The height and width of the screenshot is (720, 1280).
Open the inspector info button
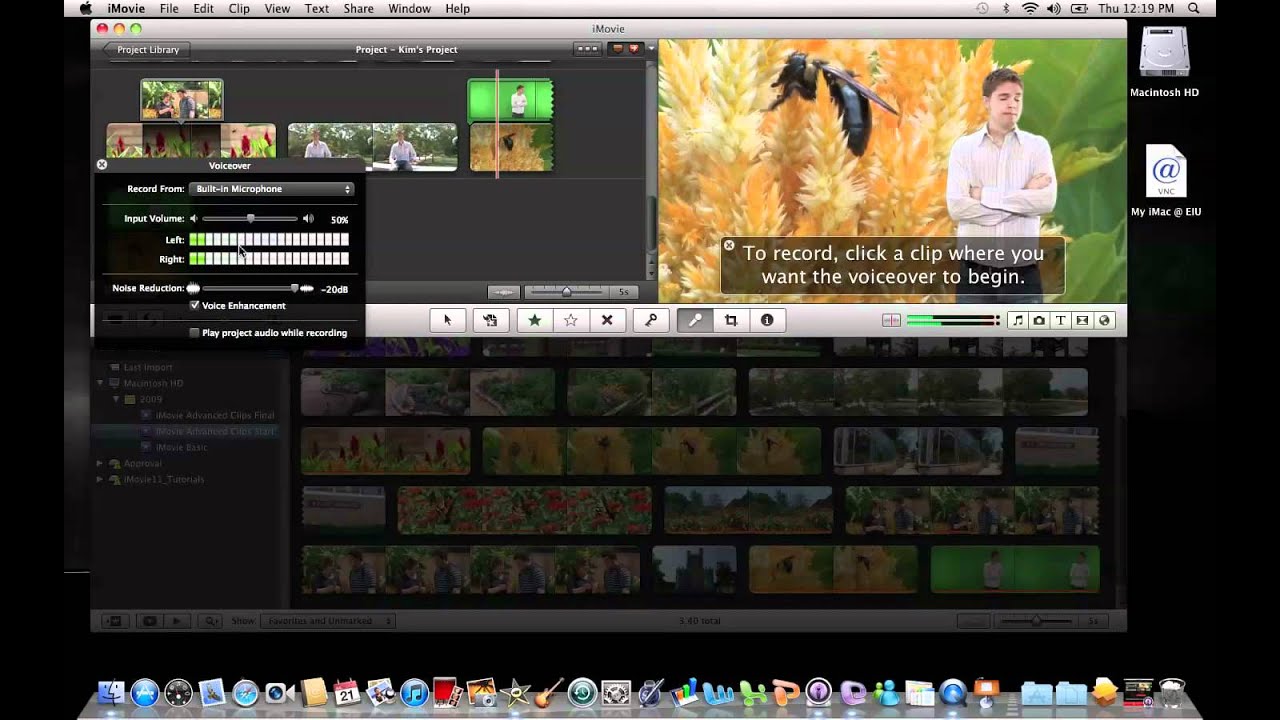tap(767, 320)
